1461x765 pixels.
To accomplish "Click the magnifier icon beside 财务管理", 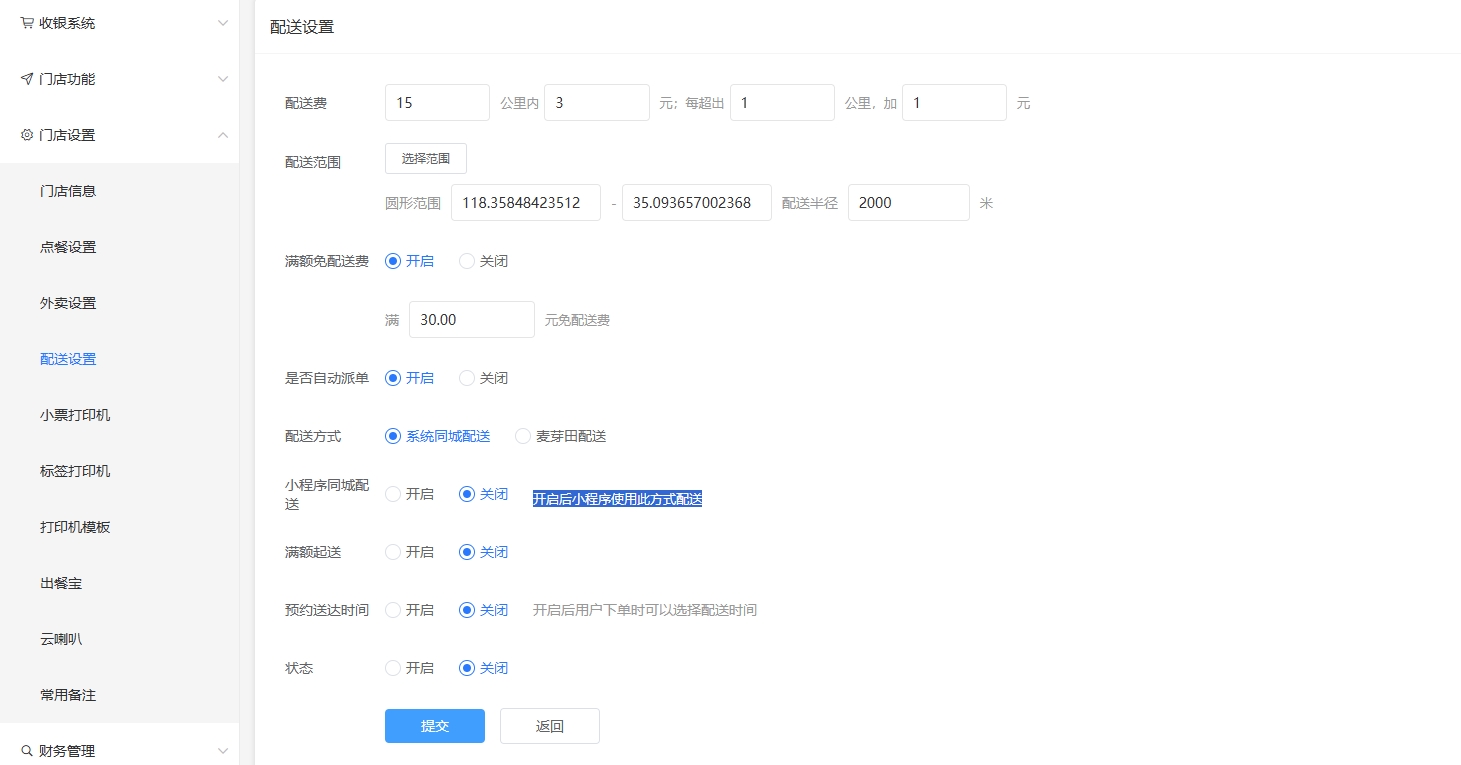I will pyautogui.click(x=27, y=751).
